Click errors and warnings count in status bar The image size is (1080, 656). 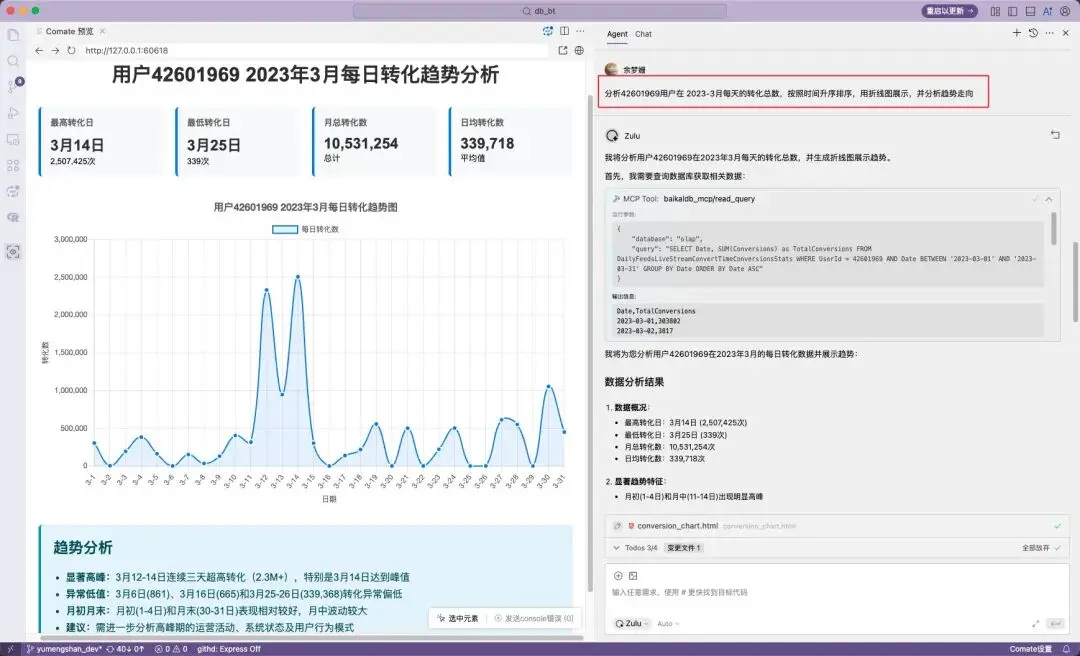tap(172, 649)
